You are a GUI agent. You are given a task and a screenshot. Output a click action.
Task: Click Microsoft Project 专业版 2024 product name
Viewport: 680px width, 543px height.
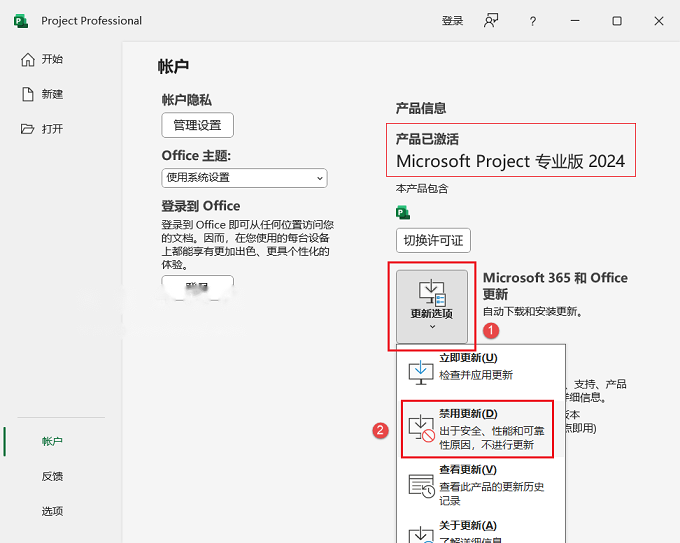(x=510, y=161)
